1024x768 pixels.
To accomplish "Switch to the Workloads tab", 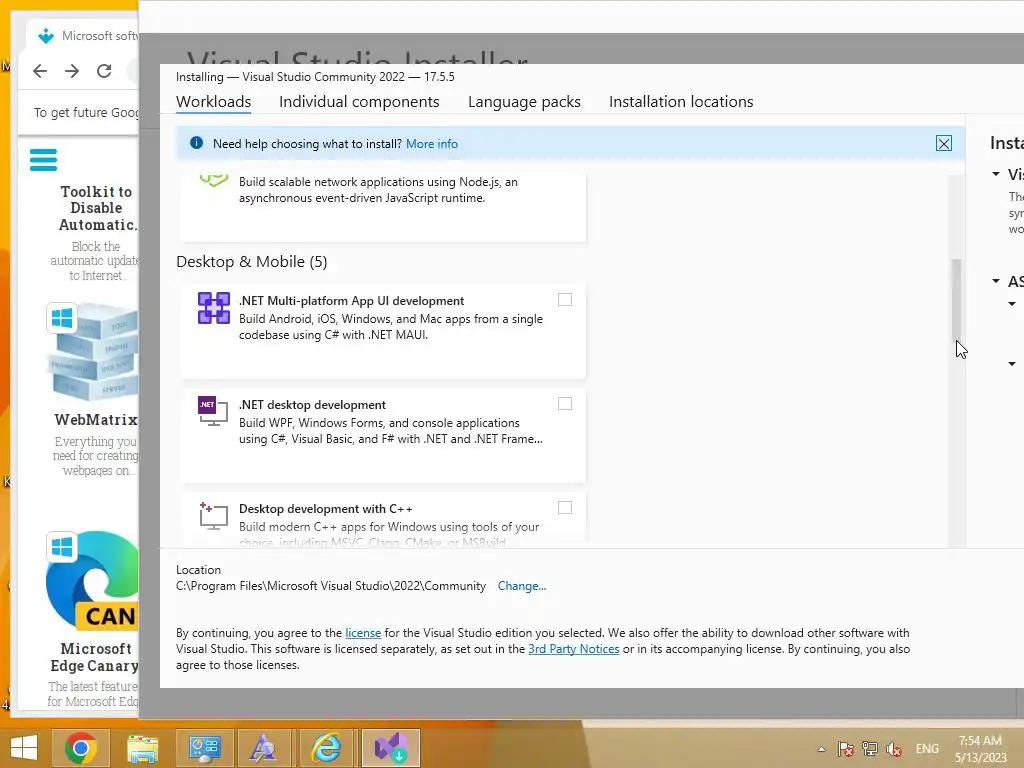I will pyautogui.click(x=214, y=102).
